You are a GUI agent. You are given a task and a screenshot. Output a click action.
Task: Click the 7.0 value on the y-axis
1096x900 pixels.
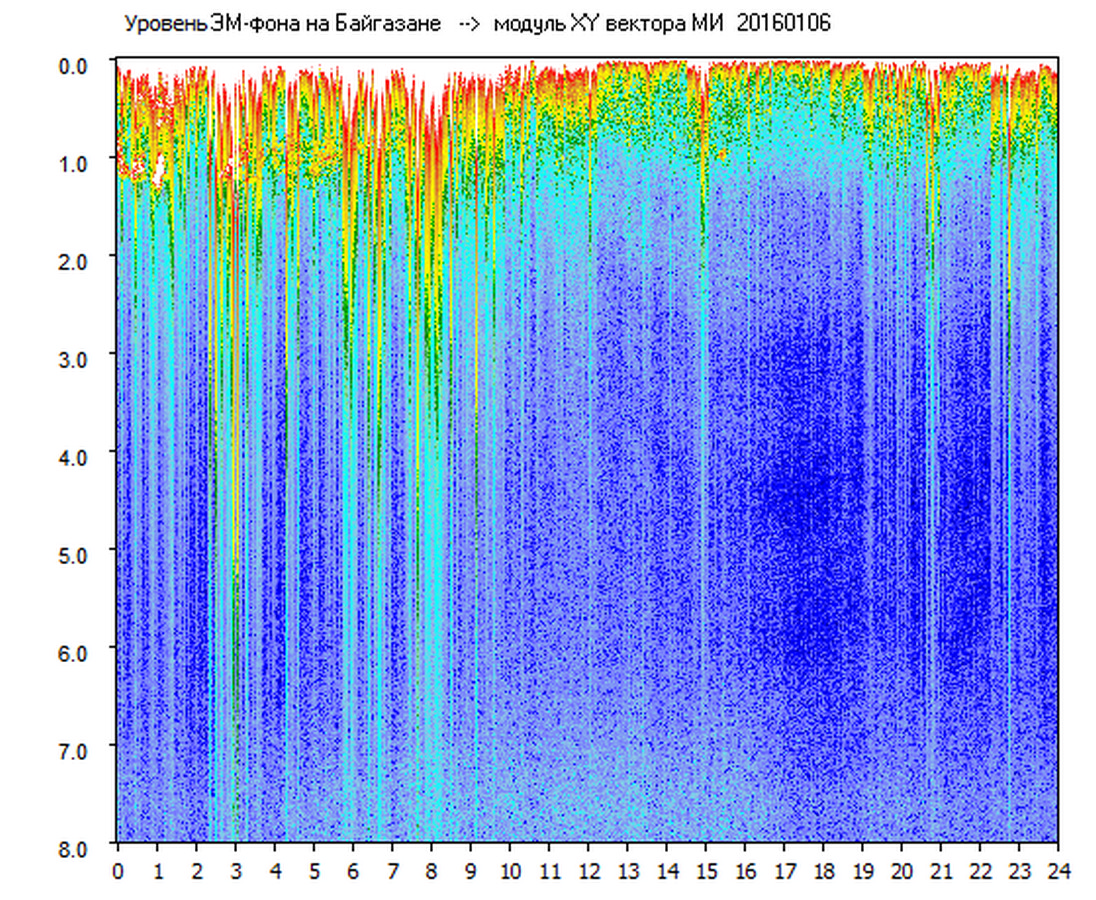(75, 750)
